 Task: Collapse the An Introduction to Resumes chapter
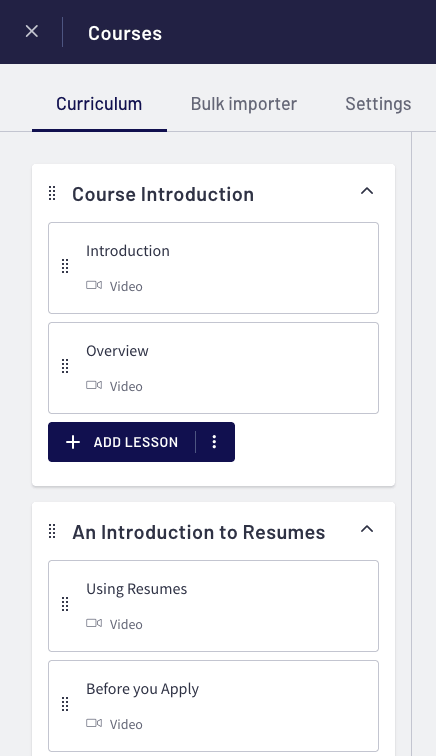pyautogui.click(x=367, y=529)
